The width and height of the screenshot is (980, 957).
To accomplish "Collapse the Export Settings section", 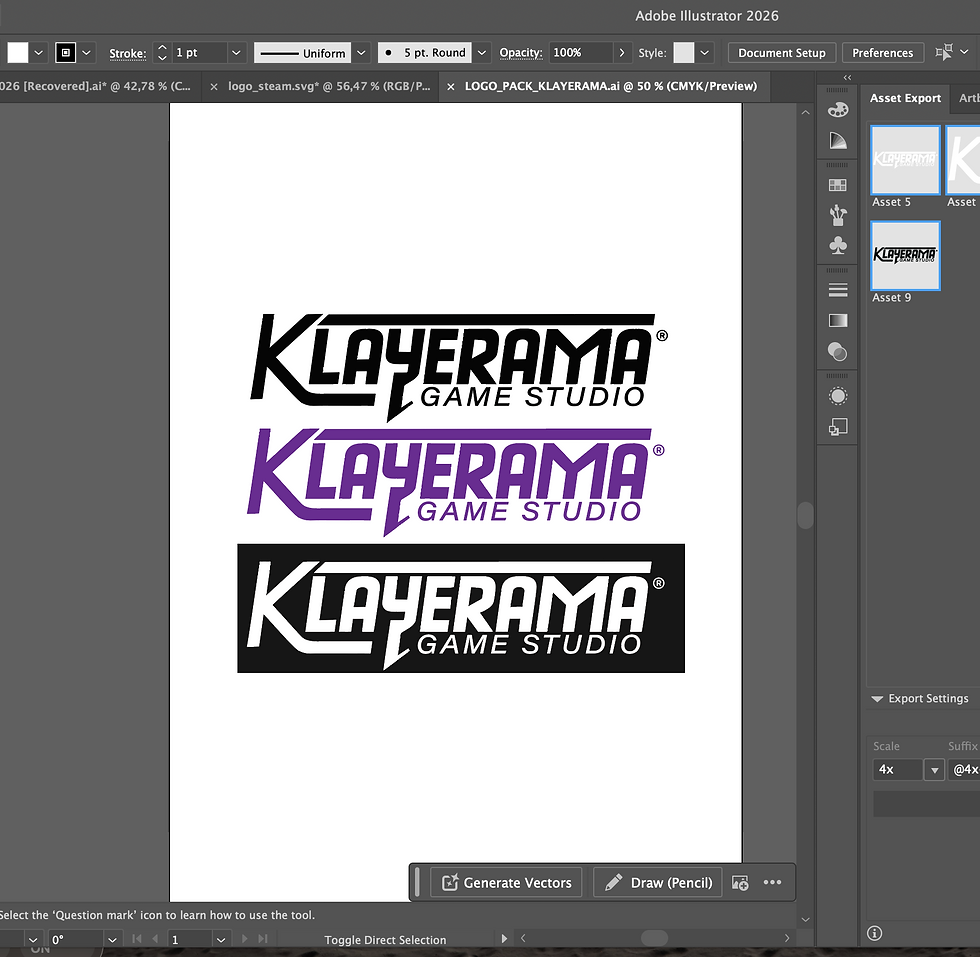I will click(x=877, y=699).
